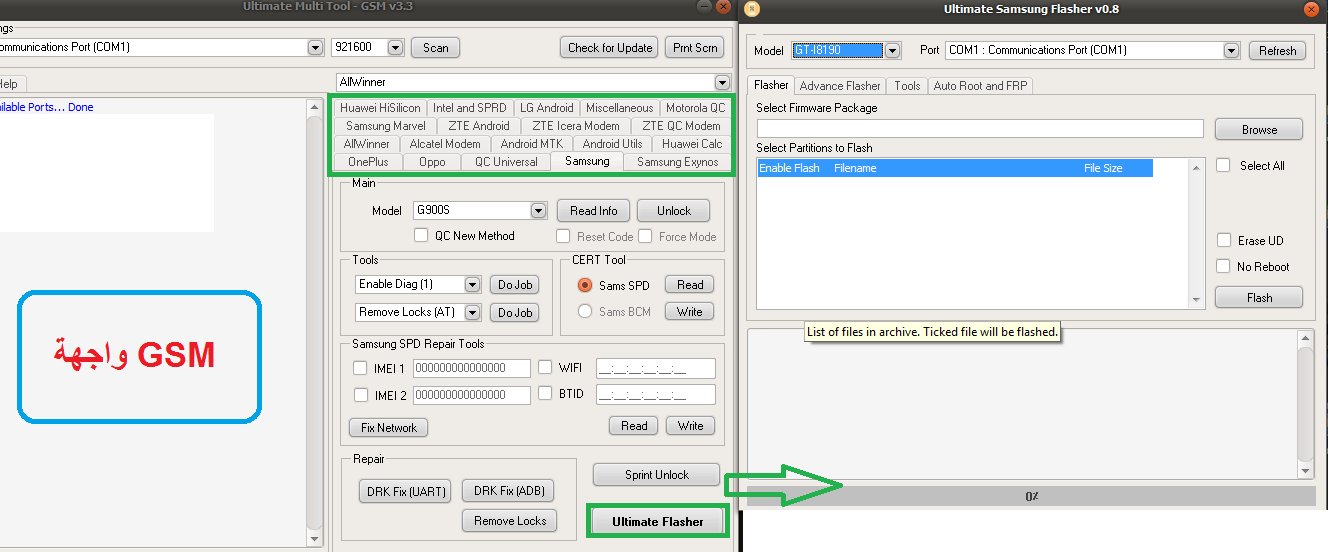Image resolution: width=1328 pixels, height=552 pixels.
Task: Select the Samsung Marvel tab
Action: [x=385, y=126]
